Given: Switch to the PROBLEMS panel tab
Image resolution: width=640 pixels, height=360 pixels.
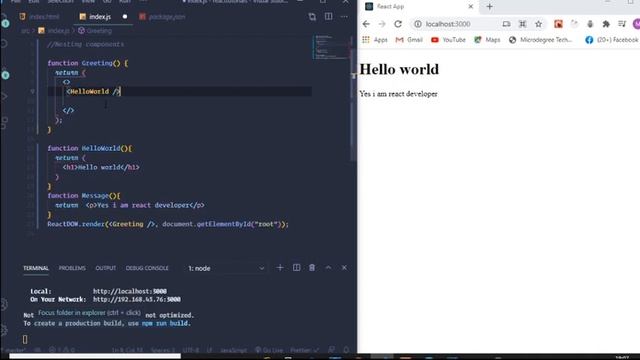Looking at the screenshot, I should click(72, 268).
